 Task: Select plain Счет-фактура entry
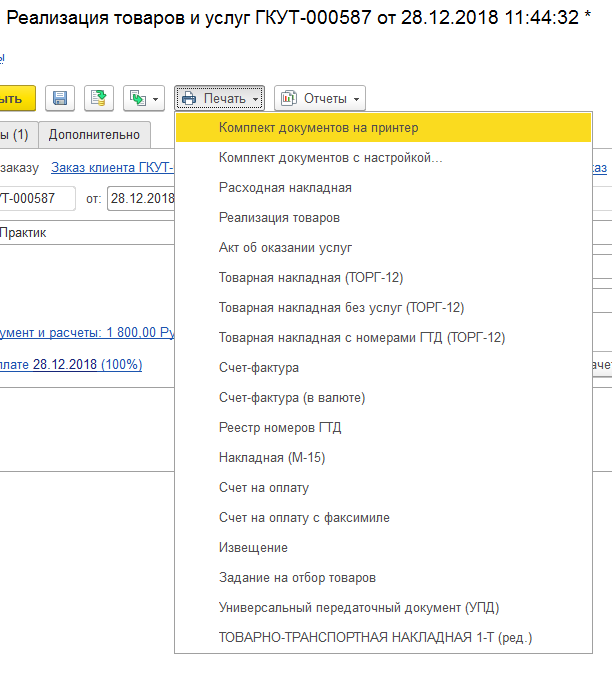point(383,368)
